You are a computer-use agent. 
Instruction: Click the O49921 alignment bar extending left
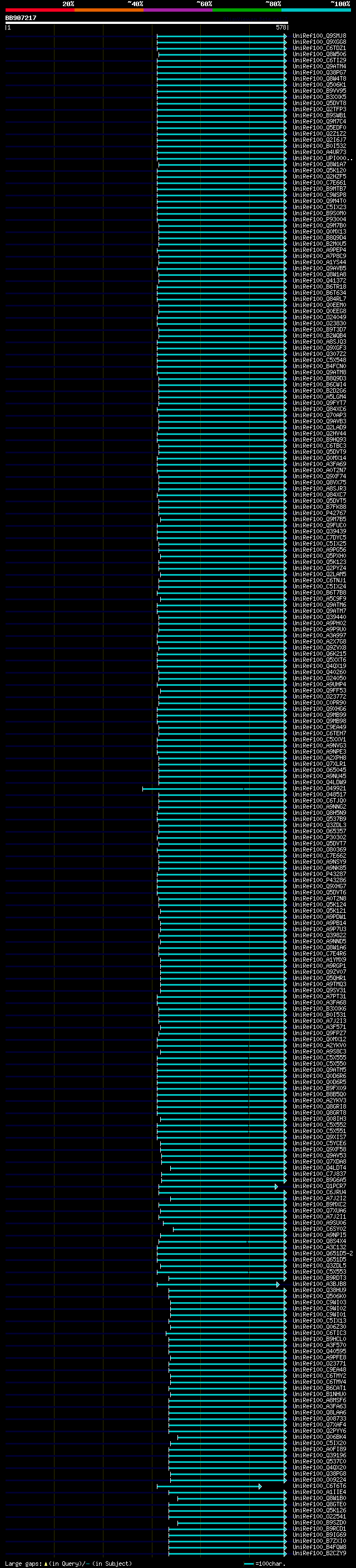pos(214,789)
